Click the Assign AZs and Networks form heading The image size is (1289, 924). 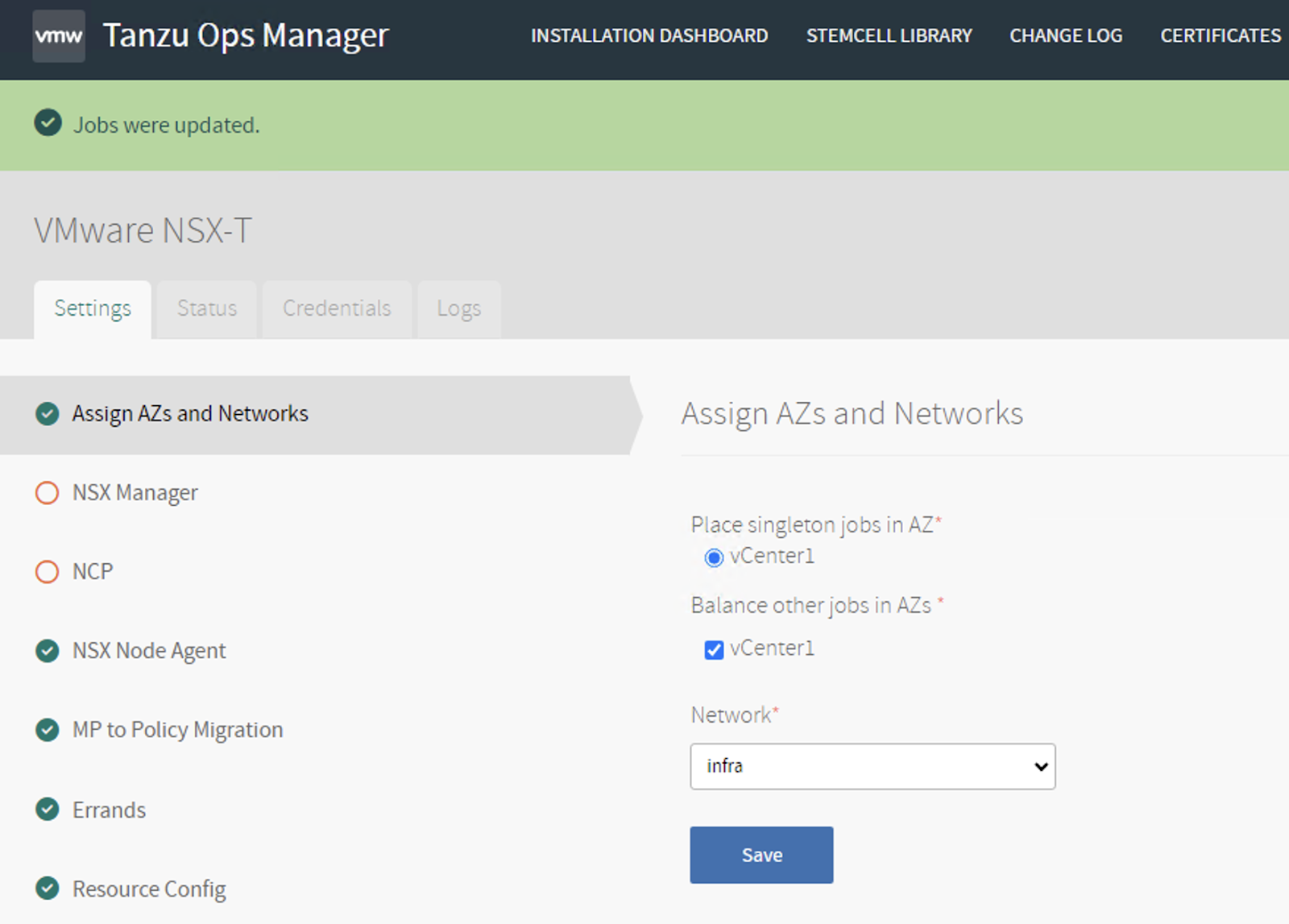click(x=852, y=414)
